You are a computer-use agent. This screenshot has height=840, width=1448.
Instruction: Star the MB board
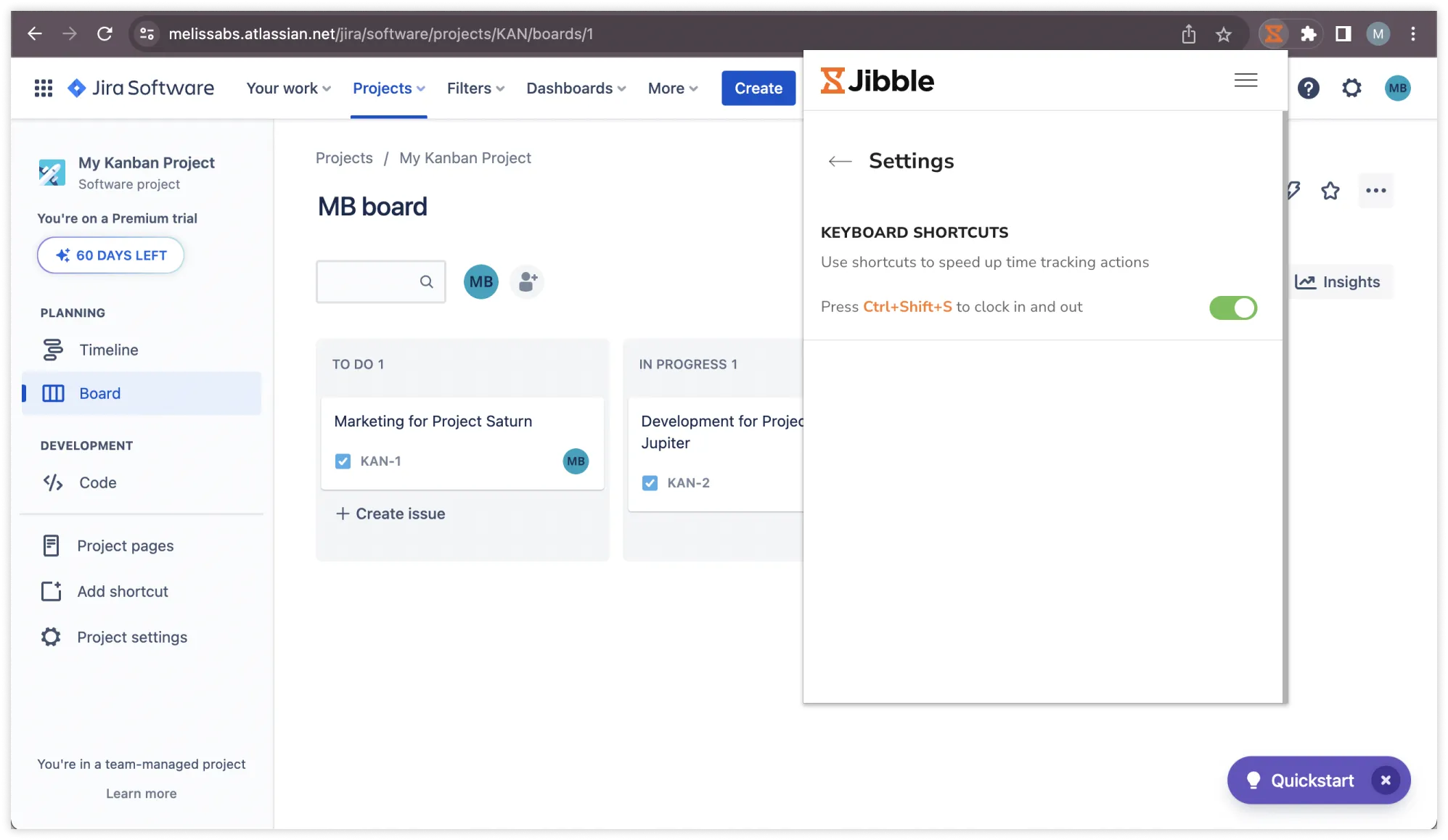coord(1330,191)
